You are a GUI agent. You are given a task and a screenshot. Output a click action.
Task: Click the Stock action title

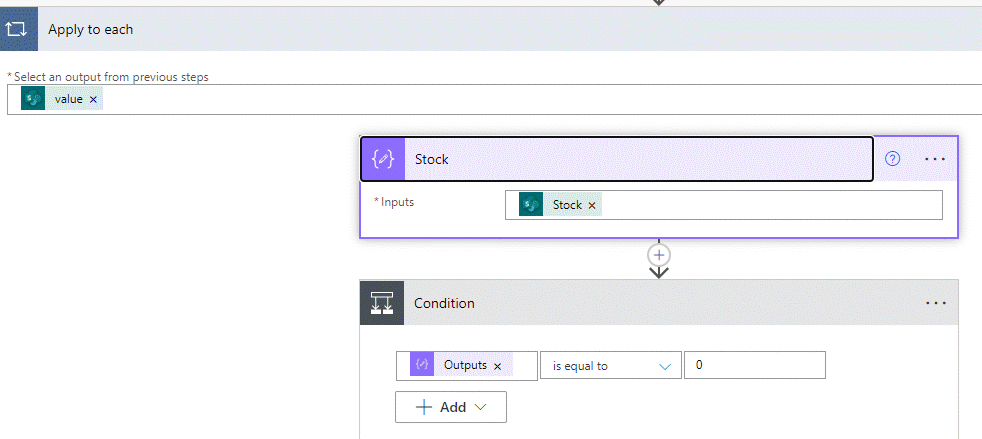point(432,159)
